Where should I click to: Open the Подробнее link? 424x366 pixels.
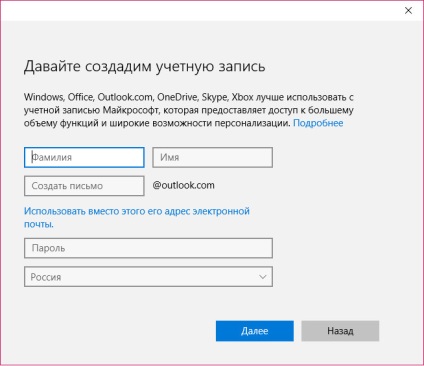[x=318, y=123]
